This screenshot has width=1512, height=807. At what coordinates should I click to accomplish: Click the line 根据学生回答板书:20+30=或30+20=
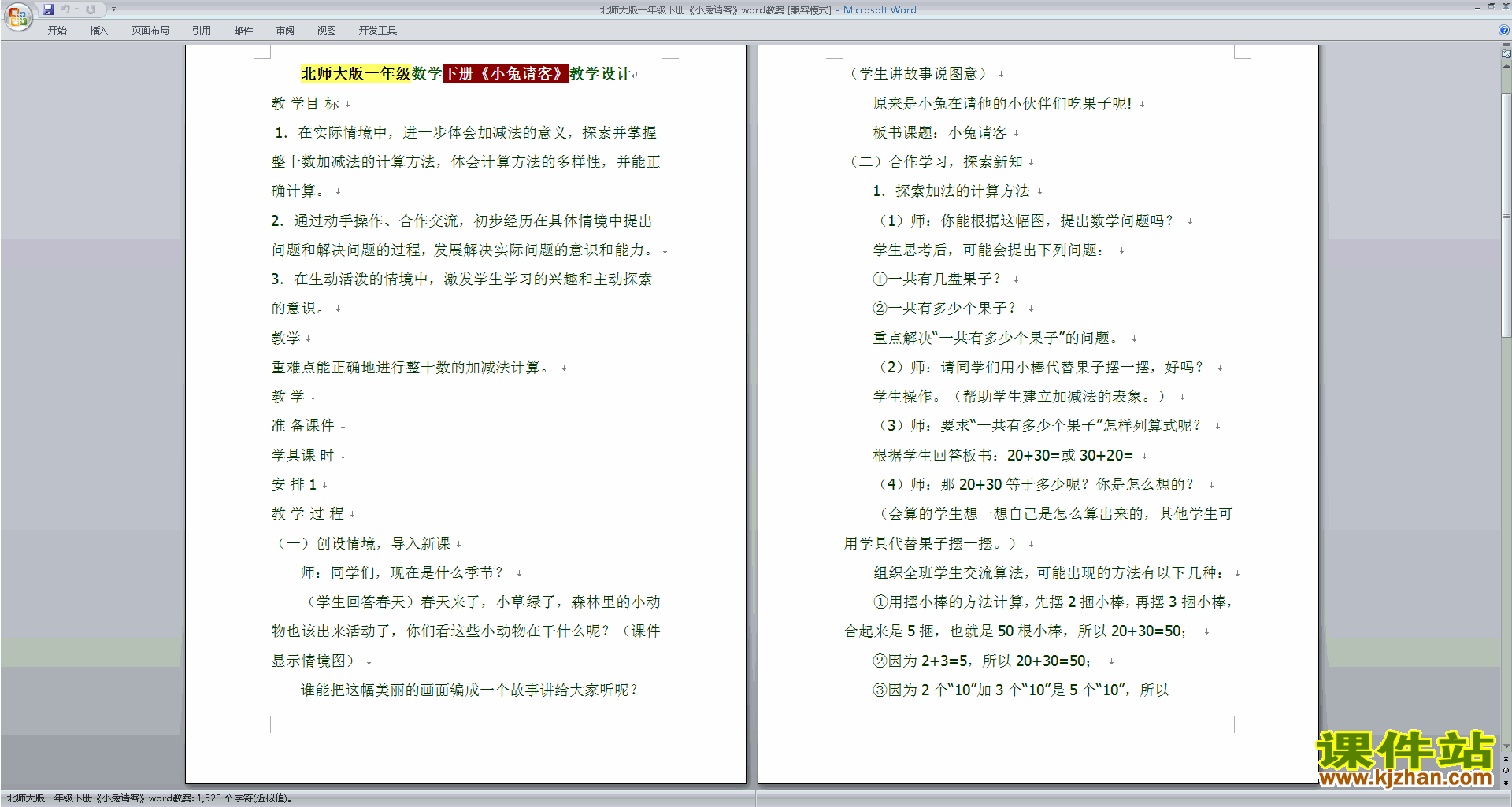pyautogui.click(x=1003, y=455)
